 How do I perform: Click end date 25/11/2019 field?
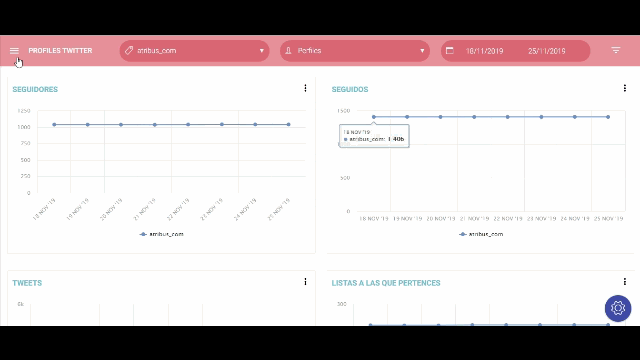pyautogui.click(x=547, y=51)
